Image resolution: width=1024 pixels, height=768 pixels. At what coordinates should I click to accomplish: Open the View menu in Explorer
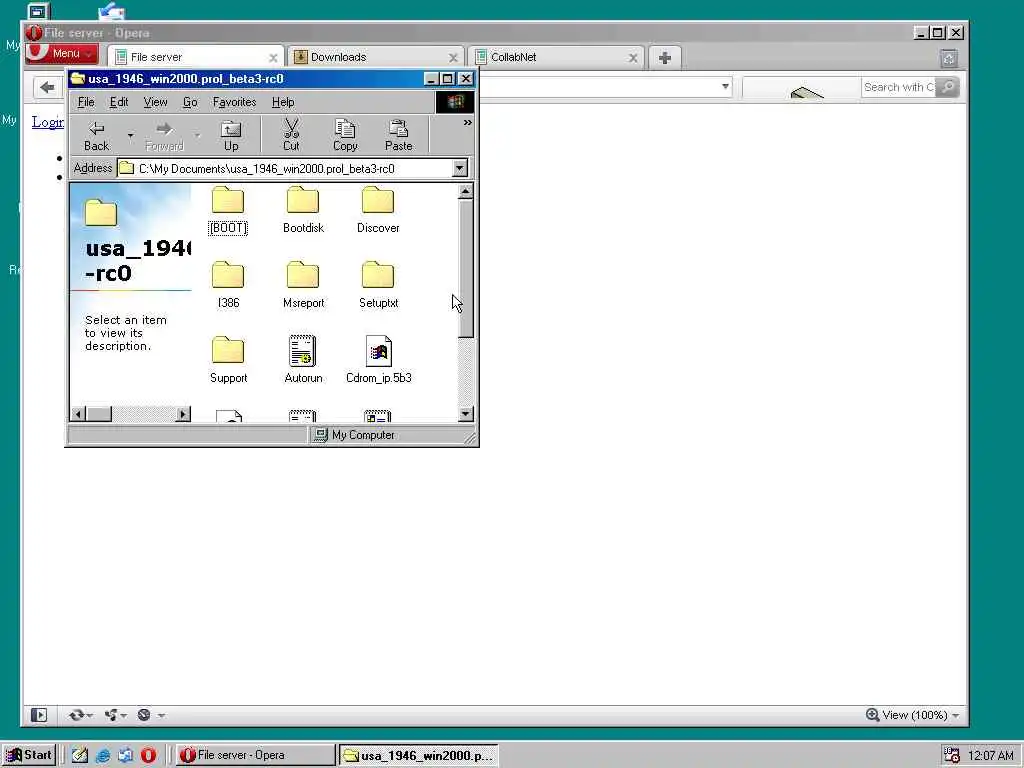155,102
